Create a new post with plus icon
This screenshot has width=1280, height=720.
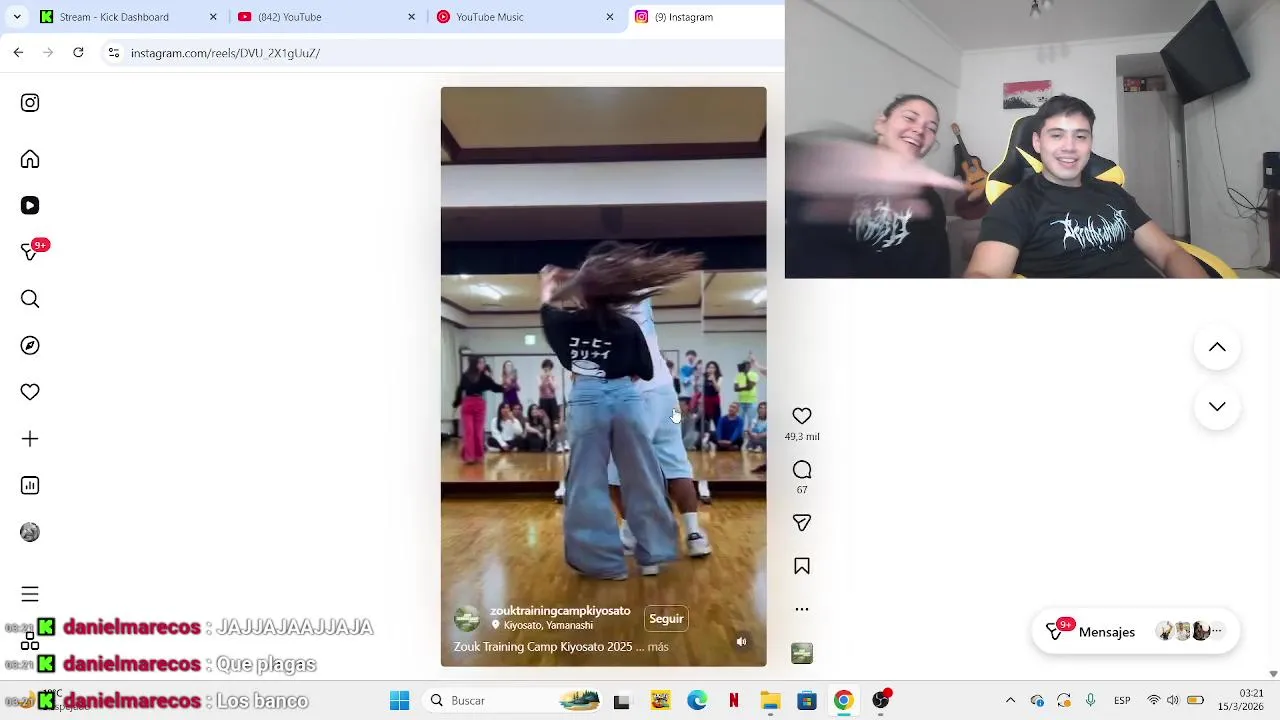coord(30,439)
